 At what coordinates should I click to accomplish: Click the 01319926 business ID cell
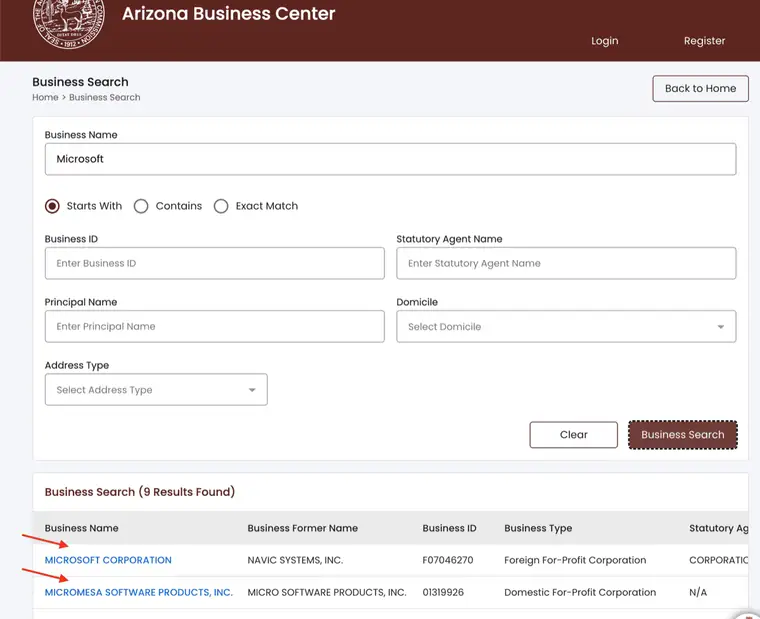coord(443,592)
